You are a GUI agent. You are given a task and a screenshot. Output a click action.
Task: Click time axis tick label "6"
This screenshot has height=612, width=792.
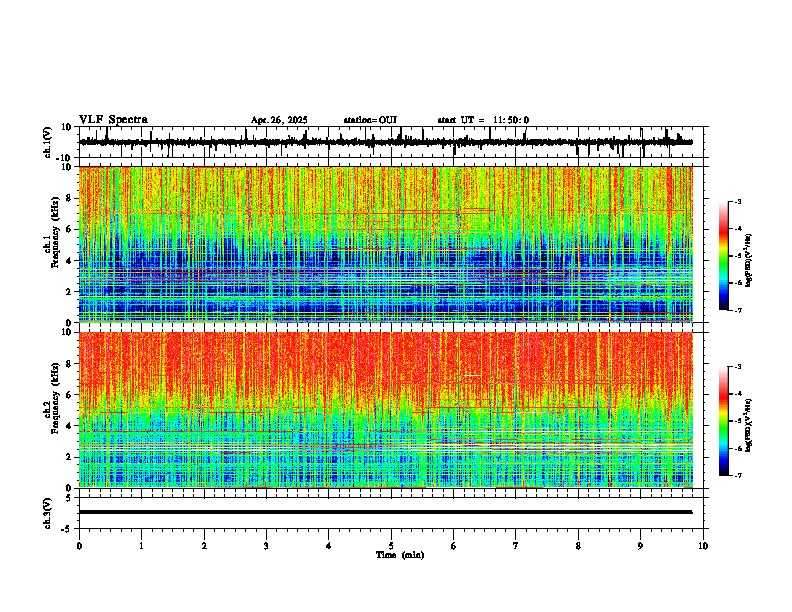coord(454,546)
